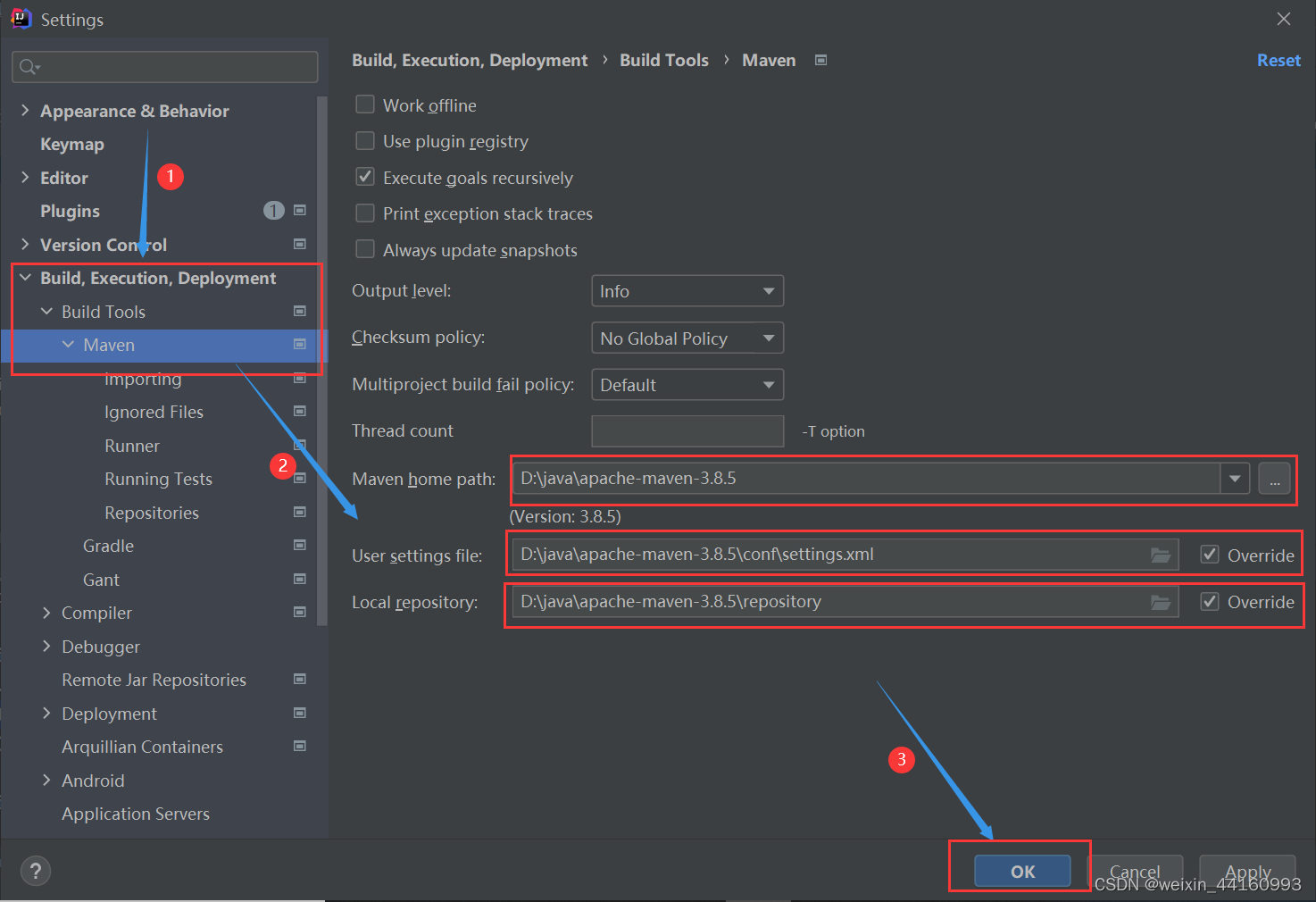This screenshot has width=1316, height=902.
Task: Enable Work offline checkbox
Action: [365, 104]
